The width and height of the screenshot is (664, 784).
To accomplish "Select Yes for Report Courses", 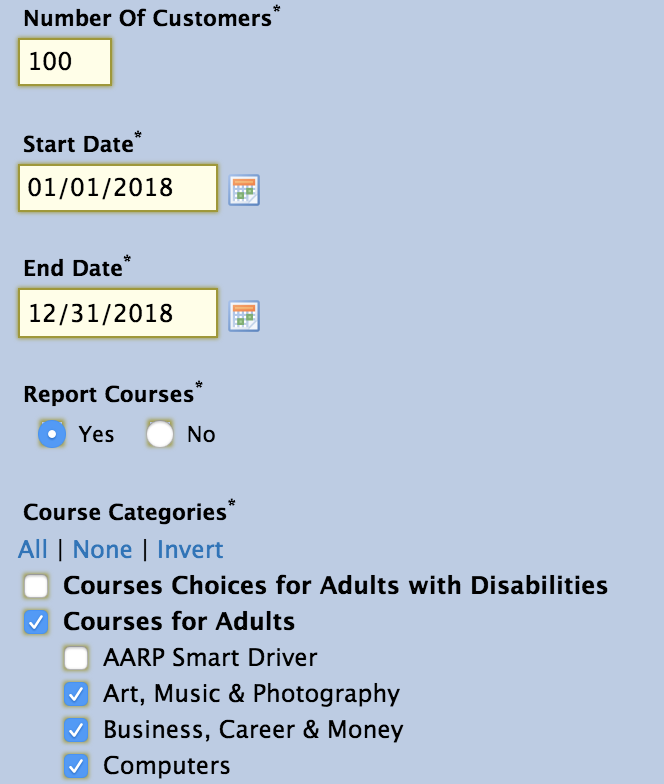I will (x=52, y=434).
